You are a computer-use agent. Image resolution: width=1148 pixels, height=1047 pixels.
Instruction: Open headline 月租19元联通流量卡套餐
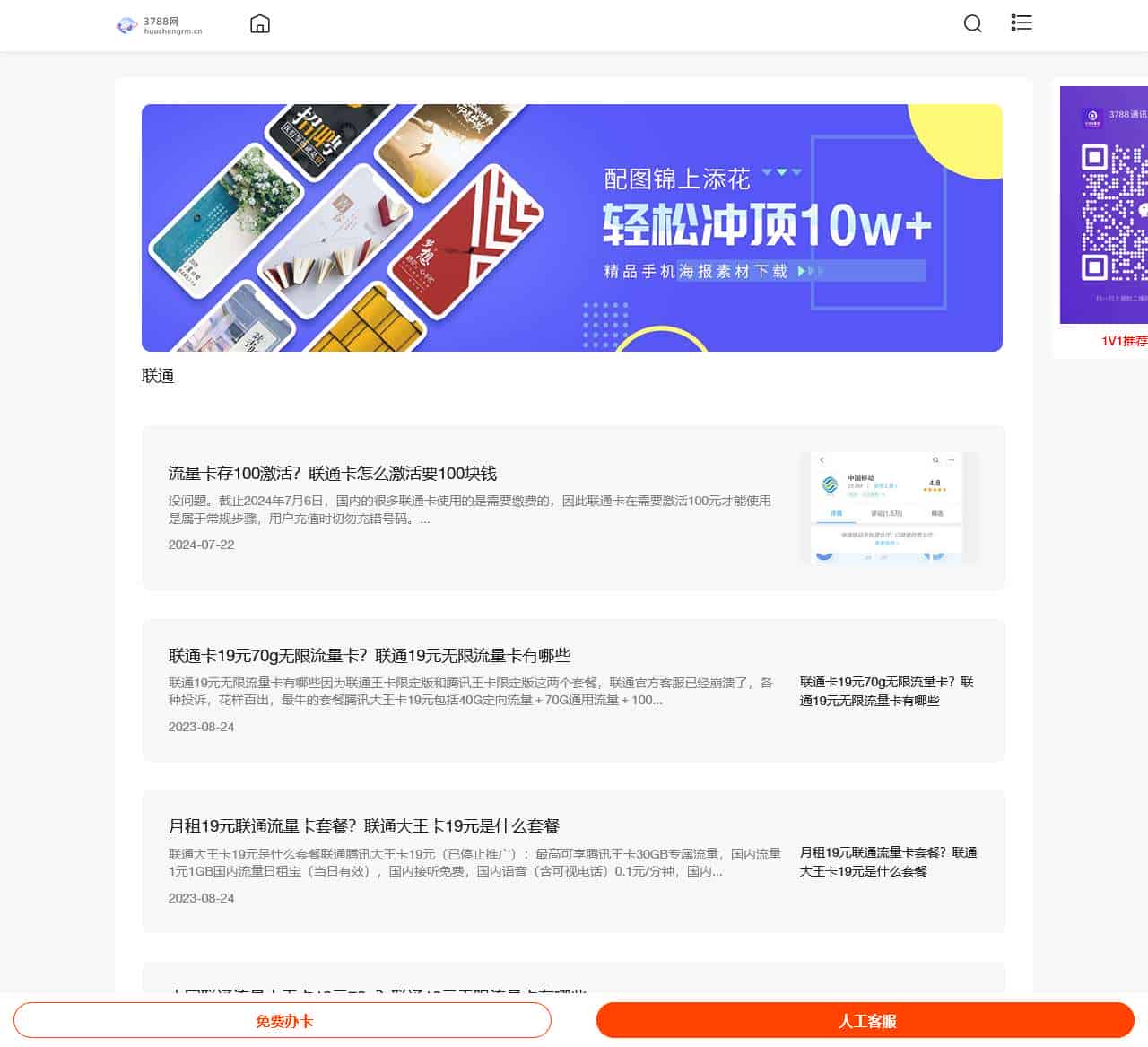pyautogui.click(x=363, y=826)
